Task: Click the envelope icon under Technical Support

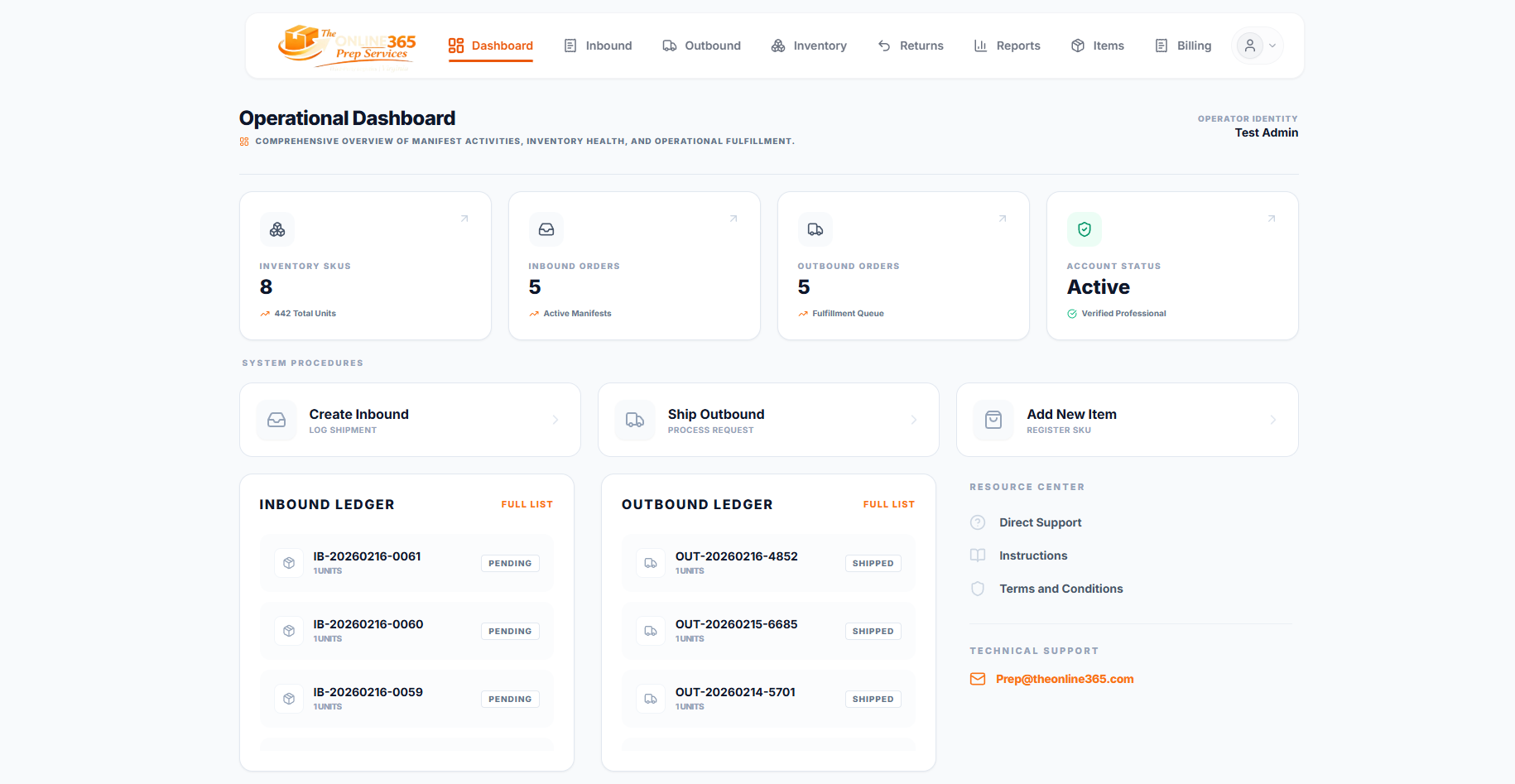Action: [x=978, y=679]
